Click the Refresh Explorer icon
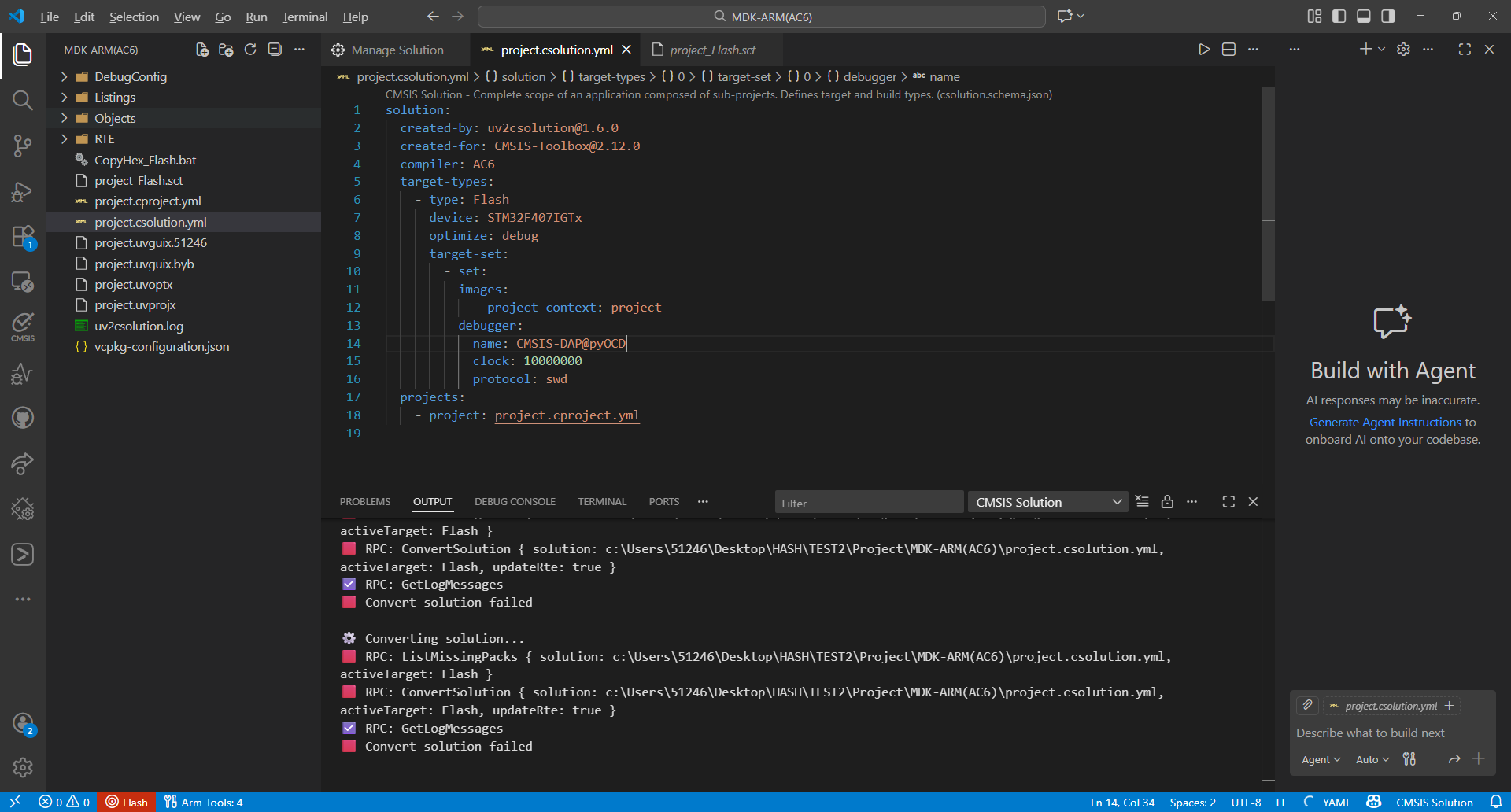Viewport: 1511px width, 812px height. tap(250, 50)
